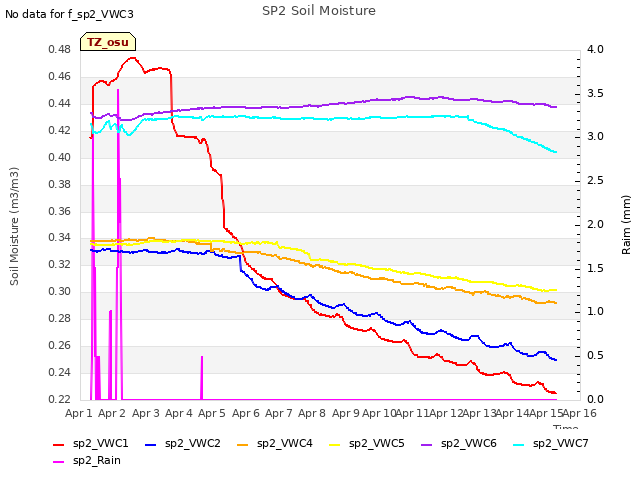The image size is (640, 480).
Task: Select the sp2_VWC7 legend label
Action: click(x=560, y=444)
